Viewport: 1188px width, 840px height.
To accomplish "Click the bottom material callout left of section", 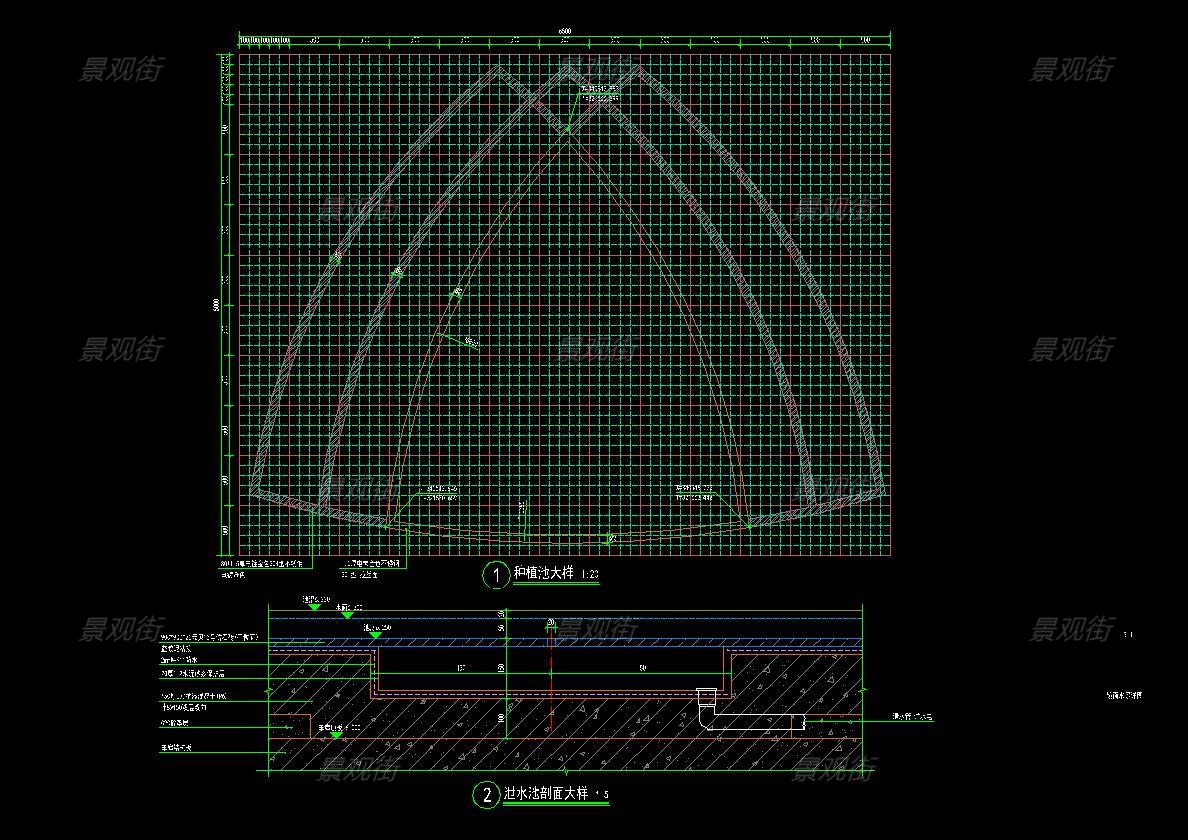I will [177, 747].
